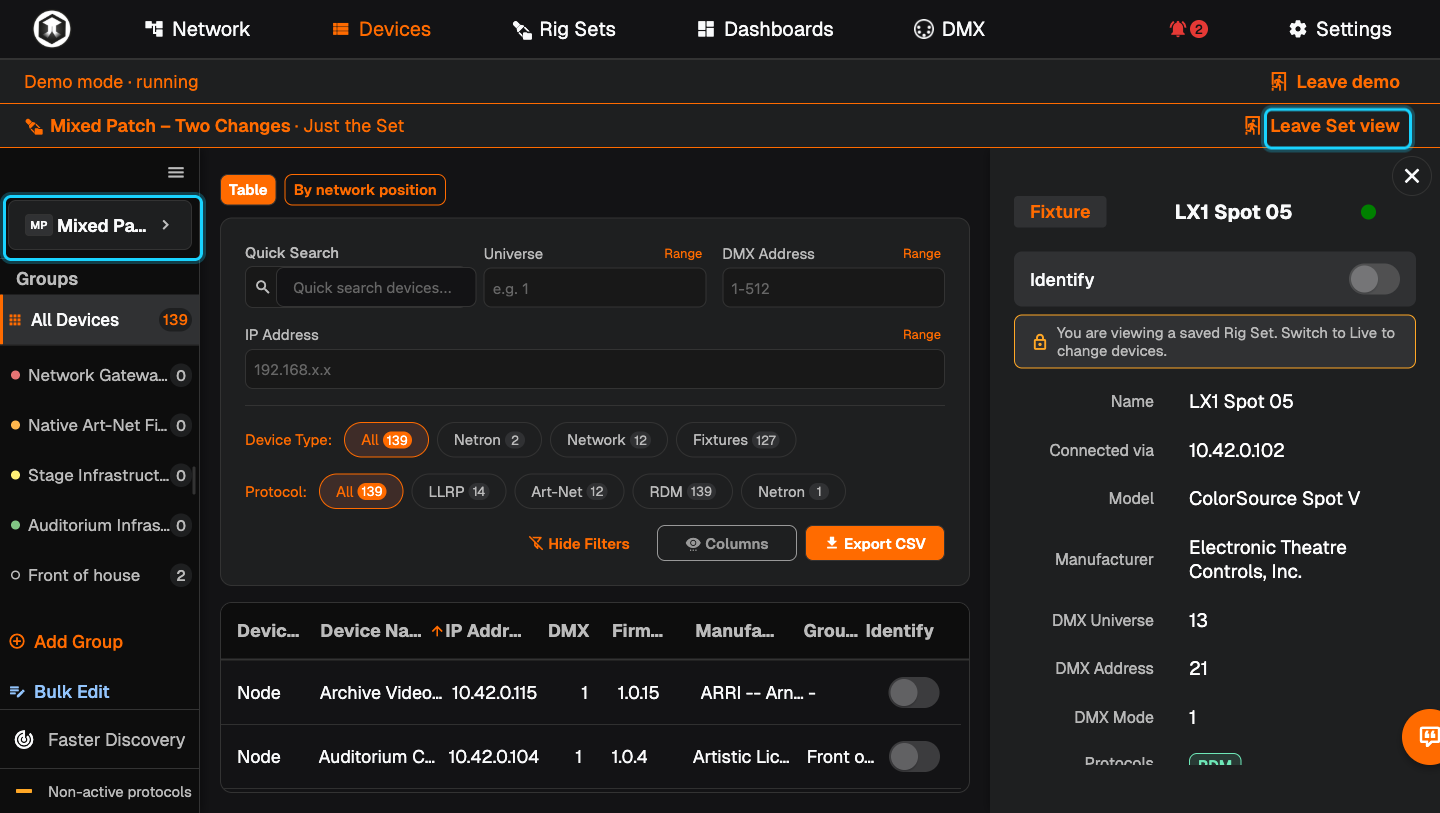This screenshot has height=813, width=1440.
Task: Switch to the DMX tab
Action: tap(950, 29)
